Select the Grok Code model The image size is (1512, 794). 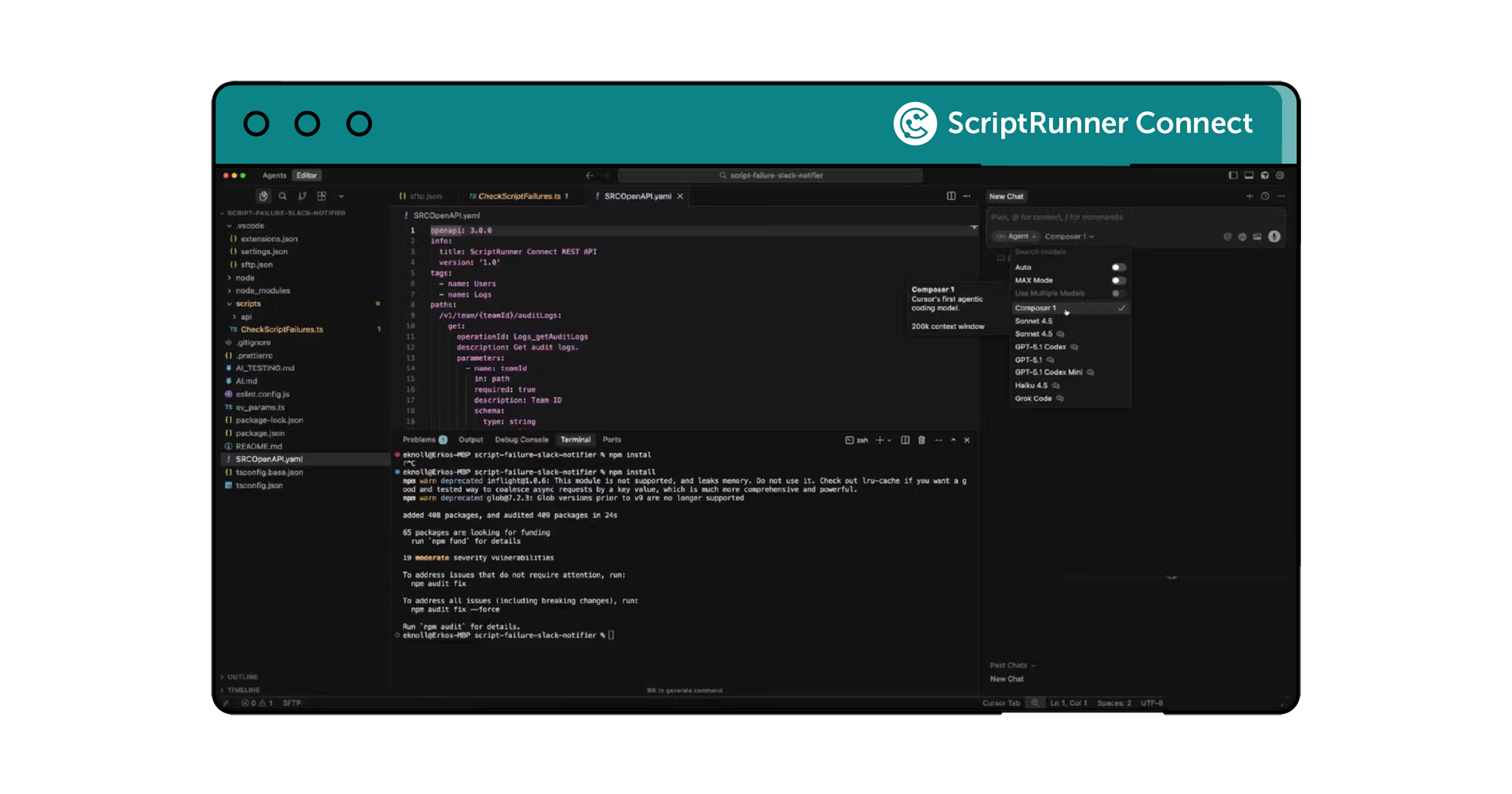click(x=1070, y=399)
